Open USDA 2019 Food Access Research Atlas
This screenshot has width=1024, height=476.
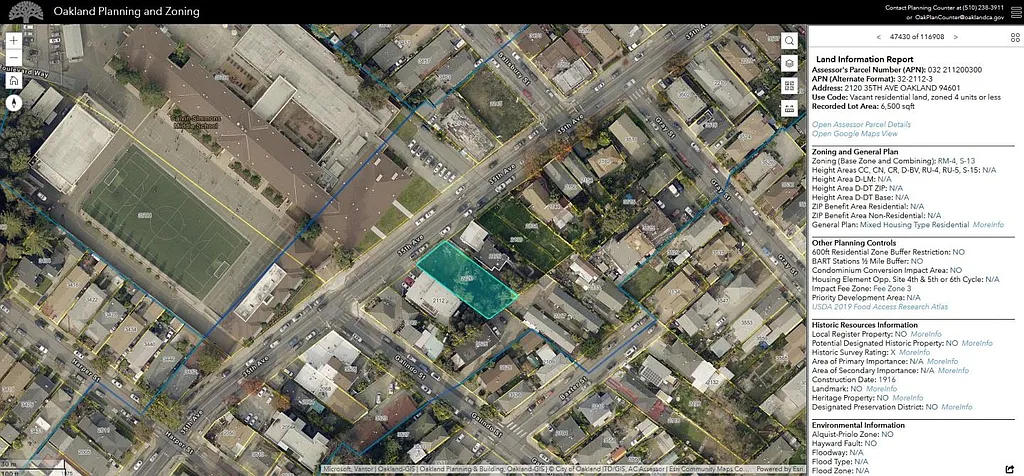(880, 306)
